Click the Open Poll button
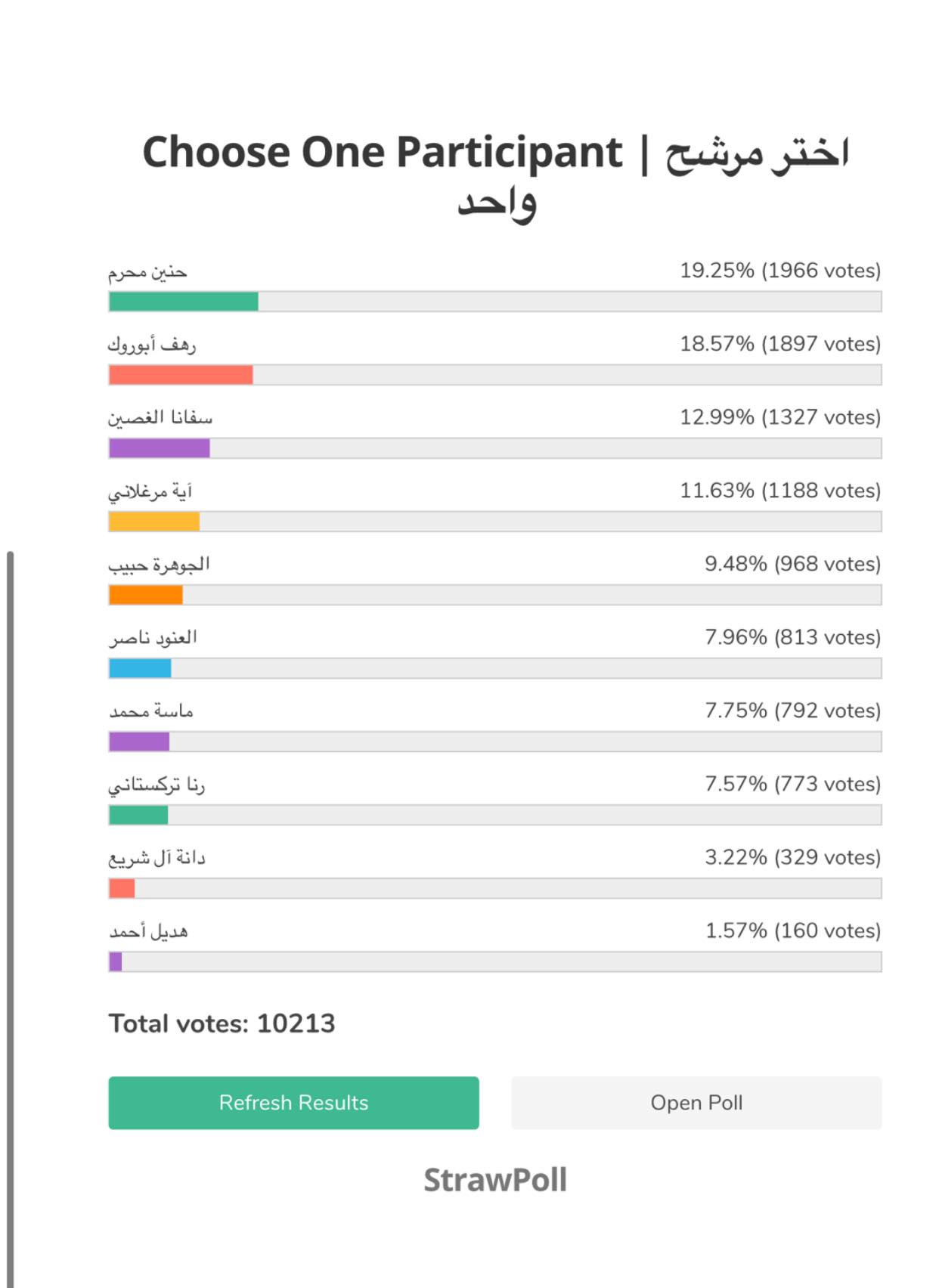Viewport: 939px width, 1288px height. point(696,1103)
